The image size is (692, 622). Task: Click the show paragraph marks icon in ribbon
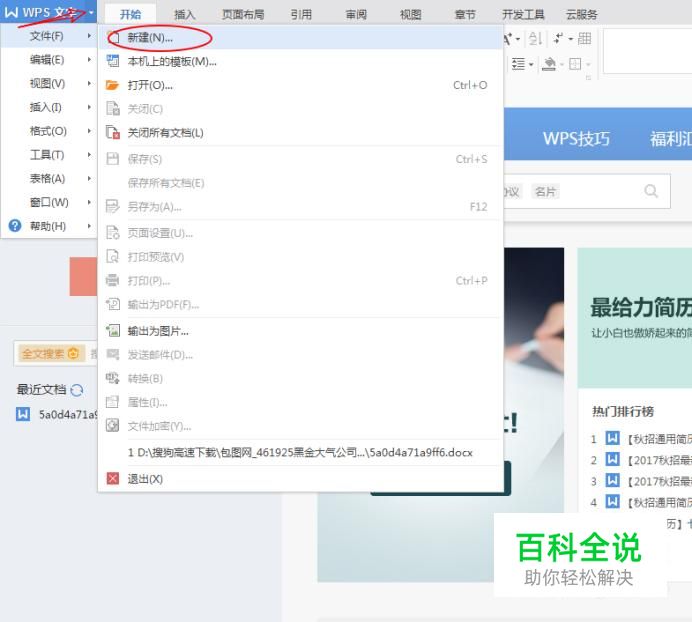(558, 38)
